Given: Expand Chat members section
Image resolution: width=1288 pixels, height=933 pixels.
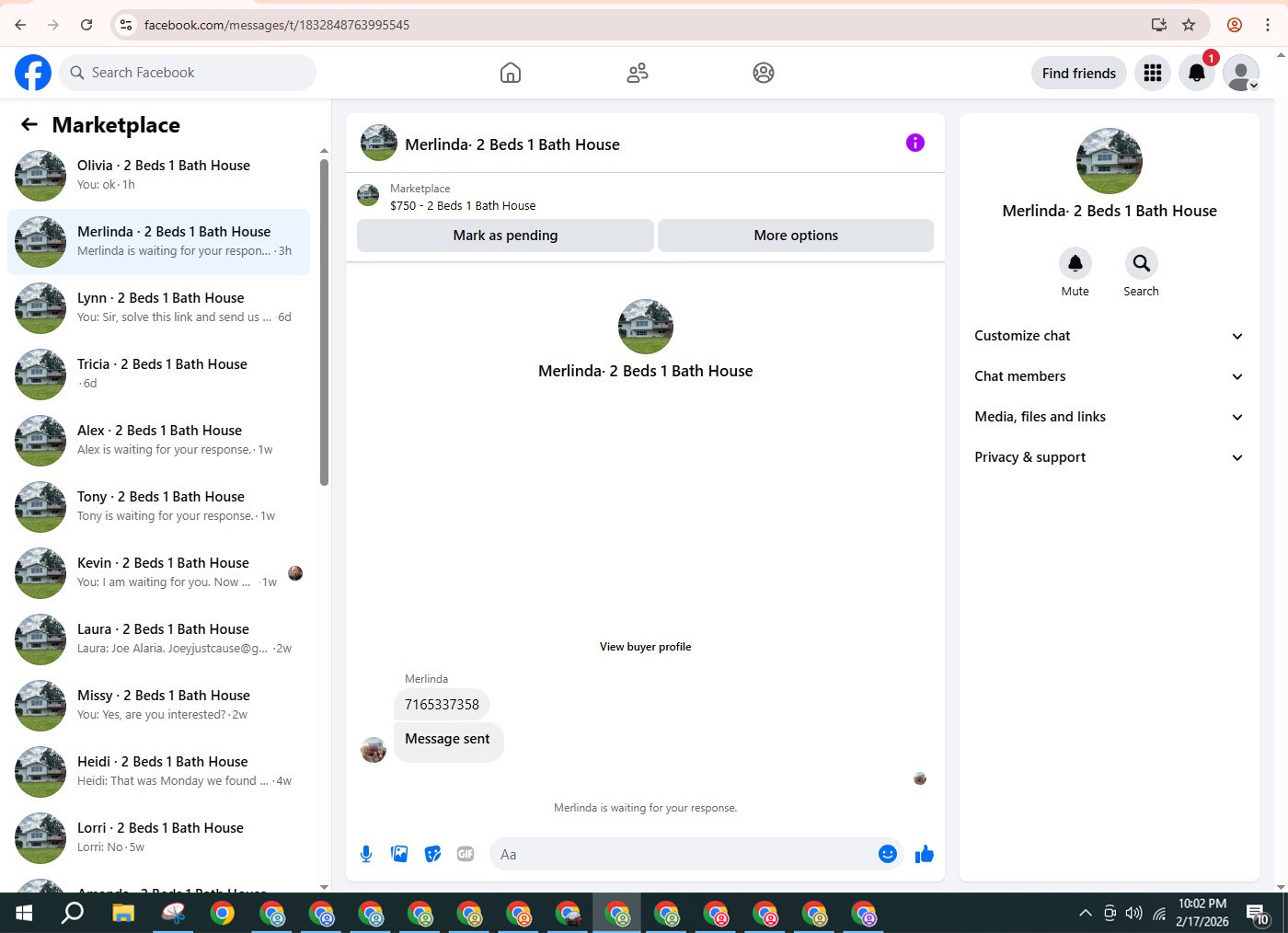Looking at the screenshot, I should point(1109,376).
